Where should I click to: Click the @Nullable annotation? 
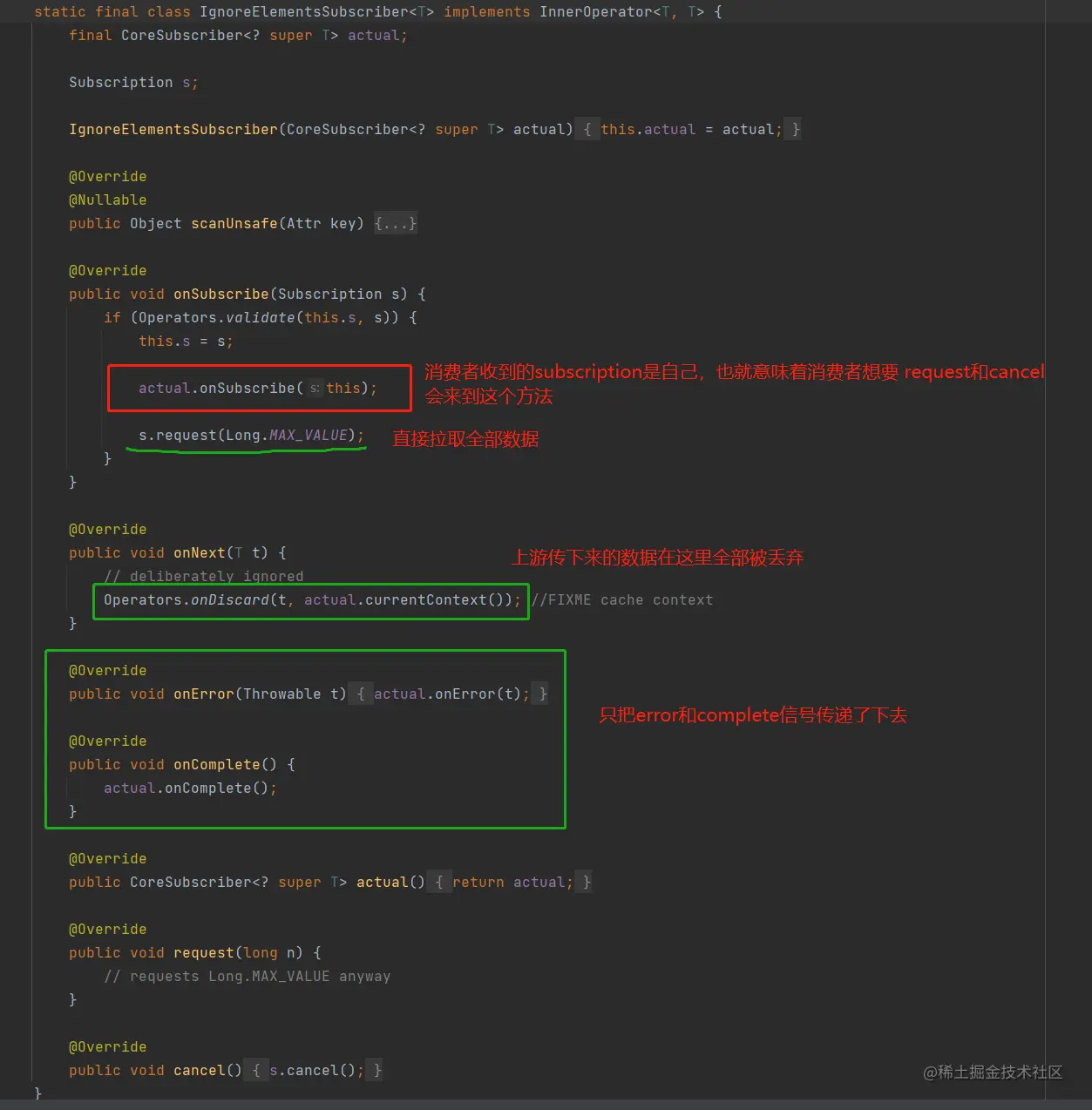(108, 200)
